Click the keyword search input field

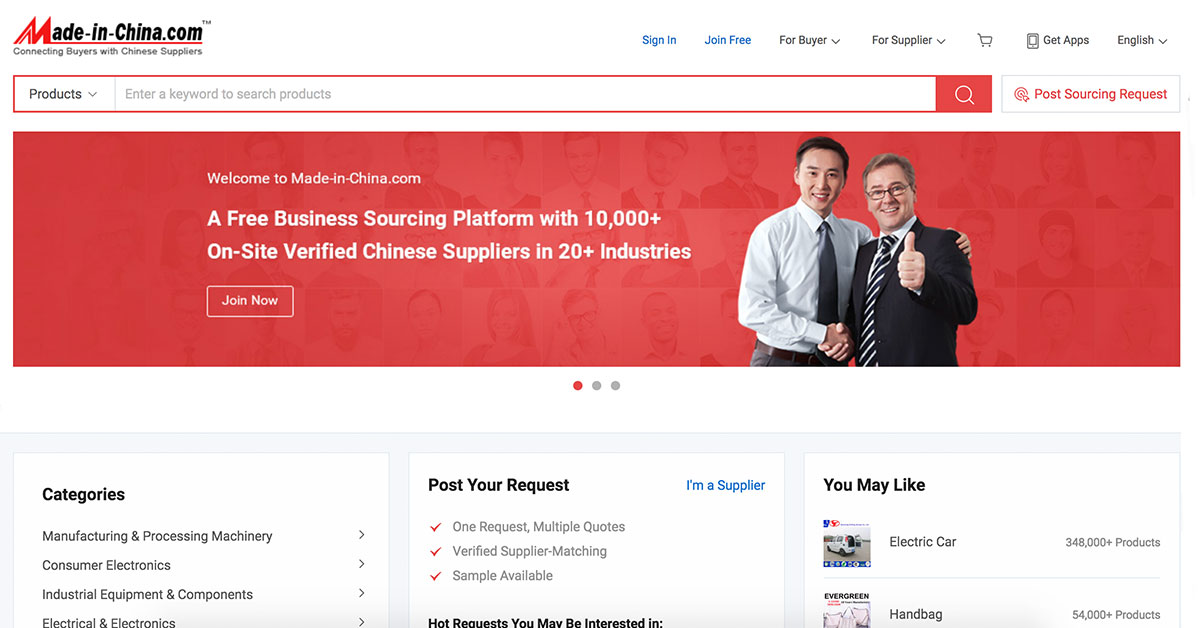coord(500,93)
